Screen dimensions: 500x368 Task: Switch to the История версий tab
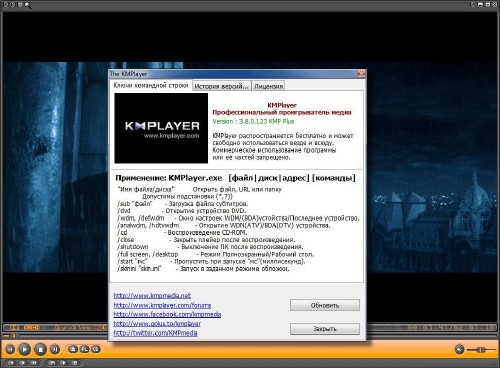221,86
